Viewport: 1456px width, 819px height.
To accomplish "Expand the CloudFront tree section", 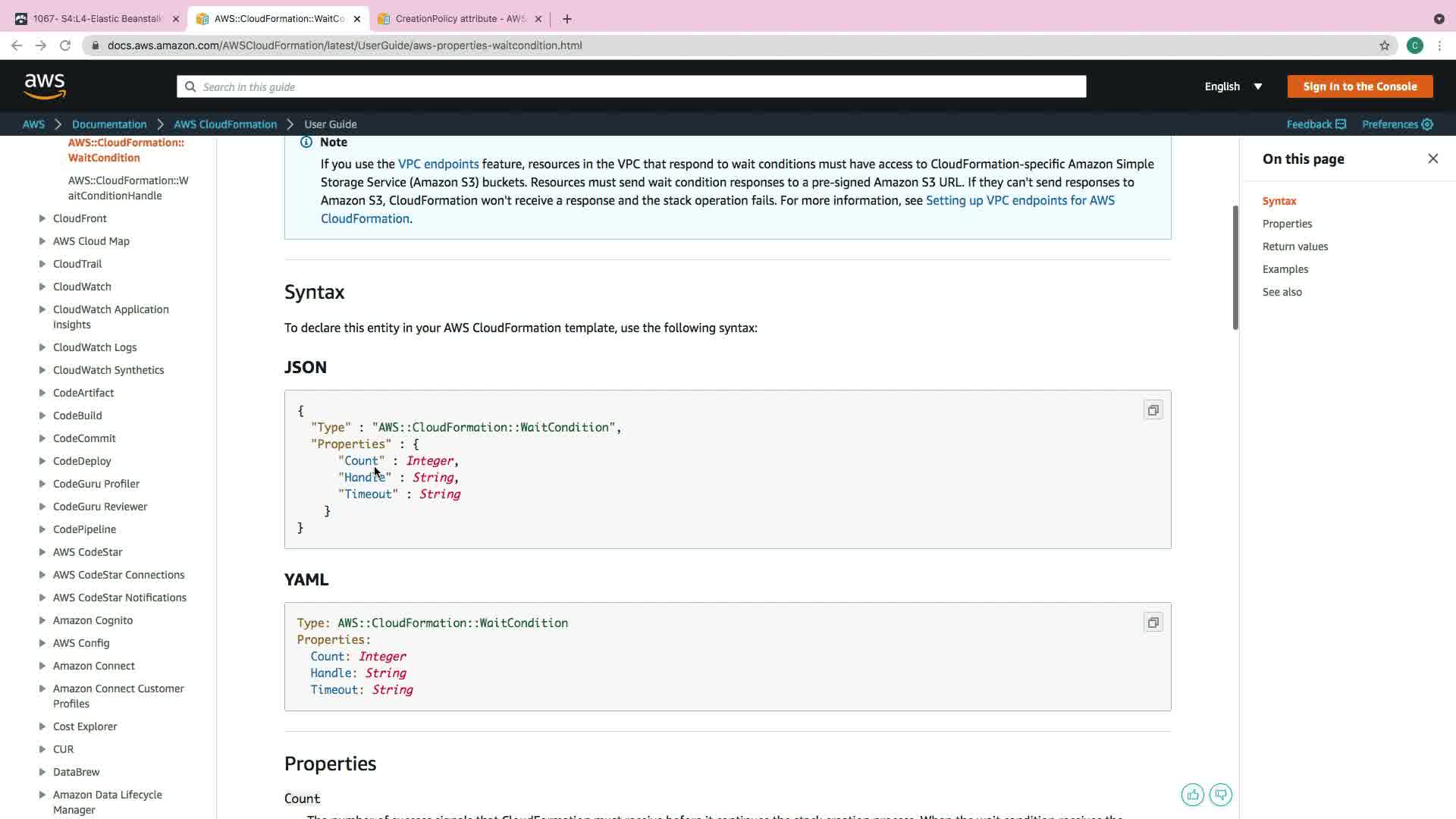I will pos(42,218).
